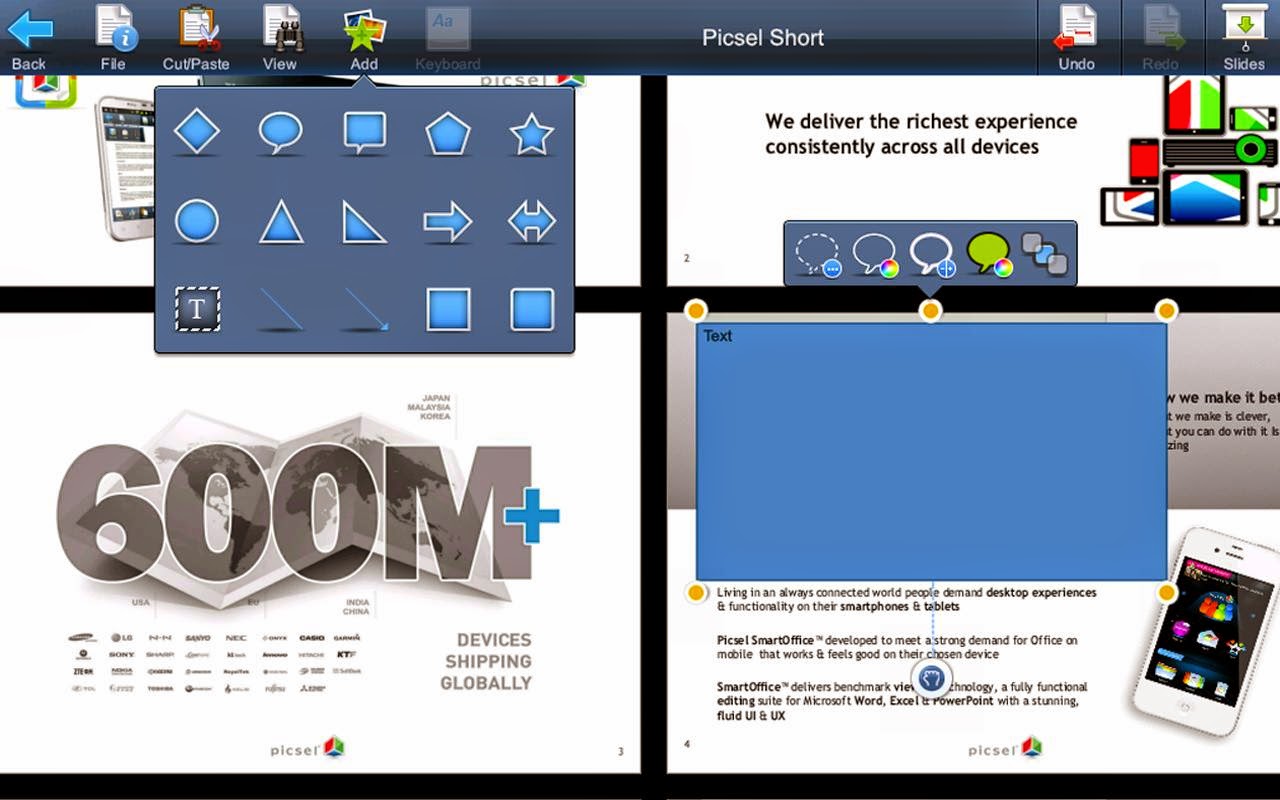Go back using the Back arrow
Viewport: 1280px width, 800px height.
click(29, 38)
